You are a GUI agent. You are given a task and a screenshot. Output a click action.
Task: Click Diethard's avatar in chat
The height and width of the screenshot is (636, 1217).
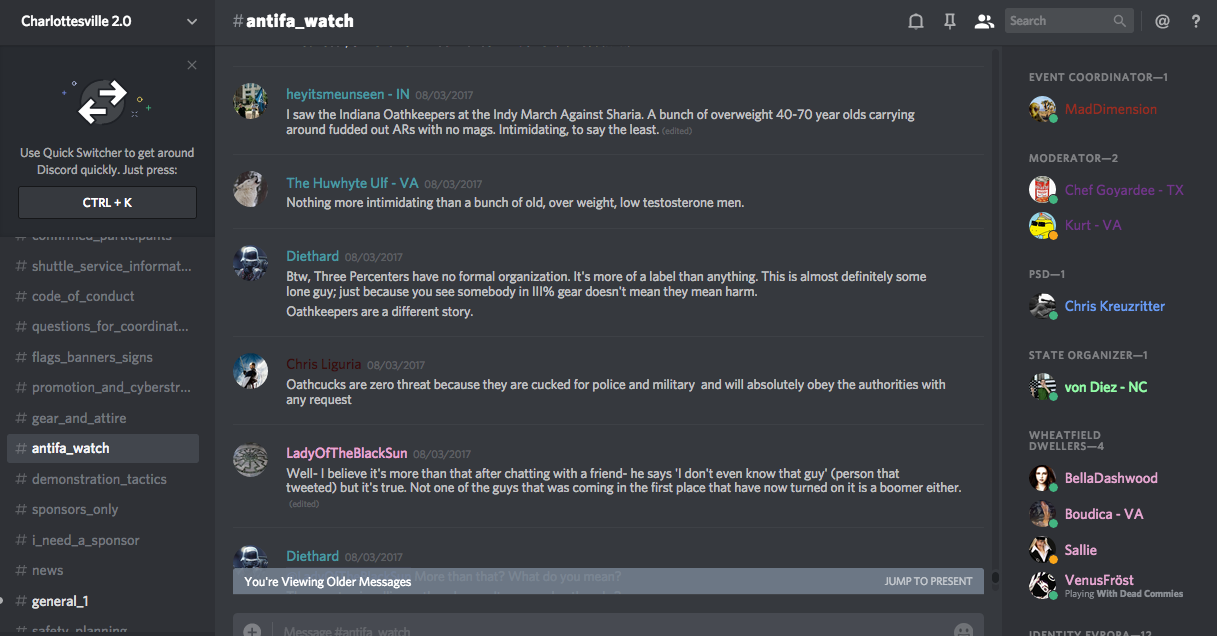tap(250, 263)
